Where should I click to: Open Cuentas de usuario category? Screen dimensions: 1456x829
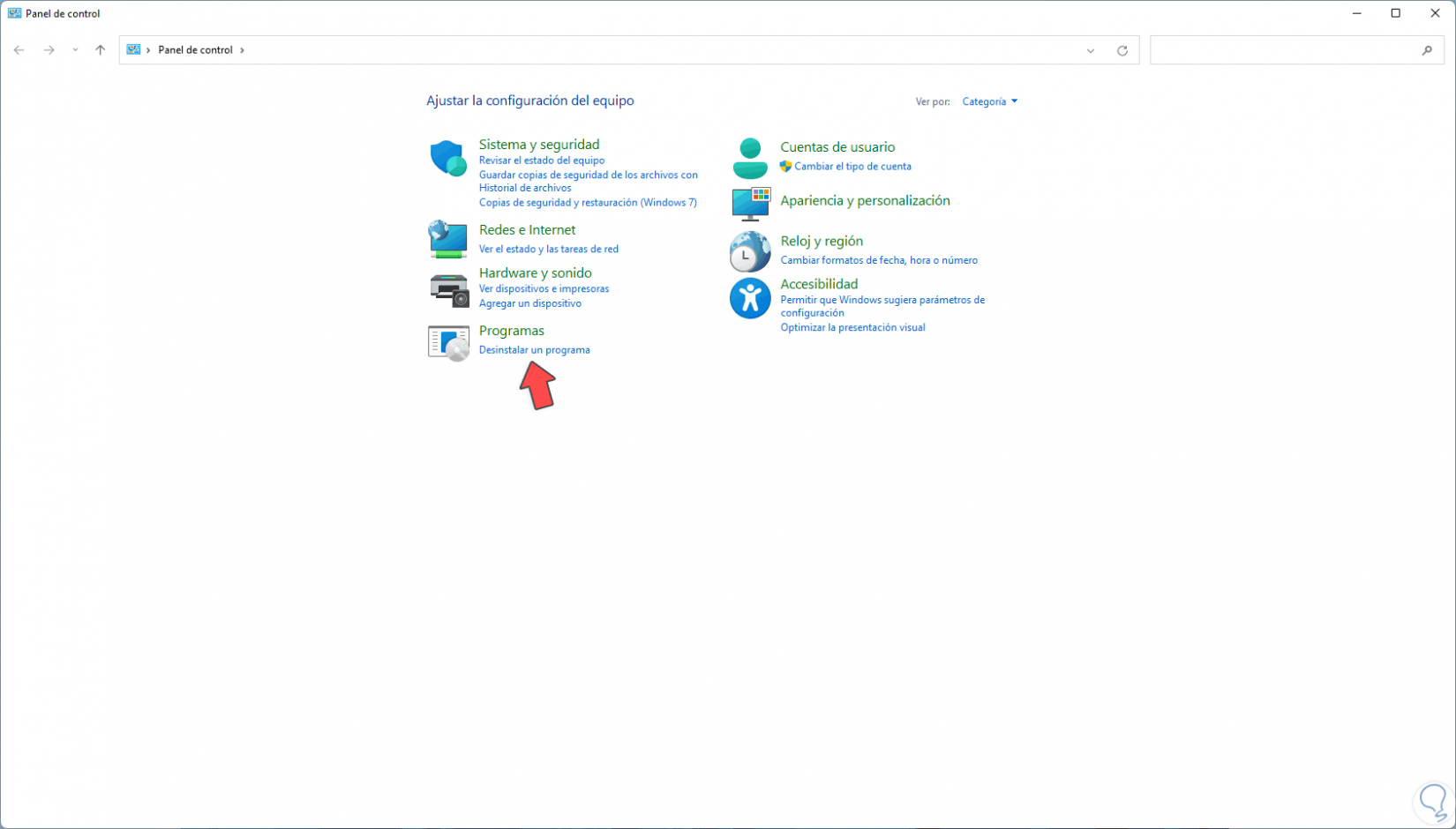coord(837,147)
